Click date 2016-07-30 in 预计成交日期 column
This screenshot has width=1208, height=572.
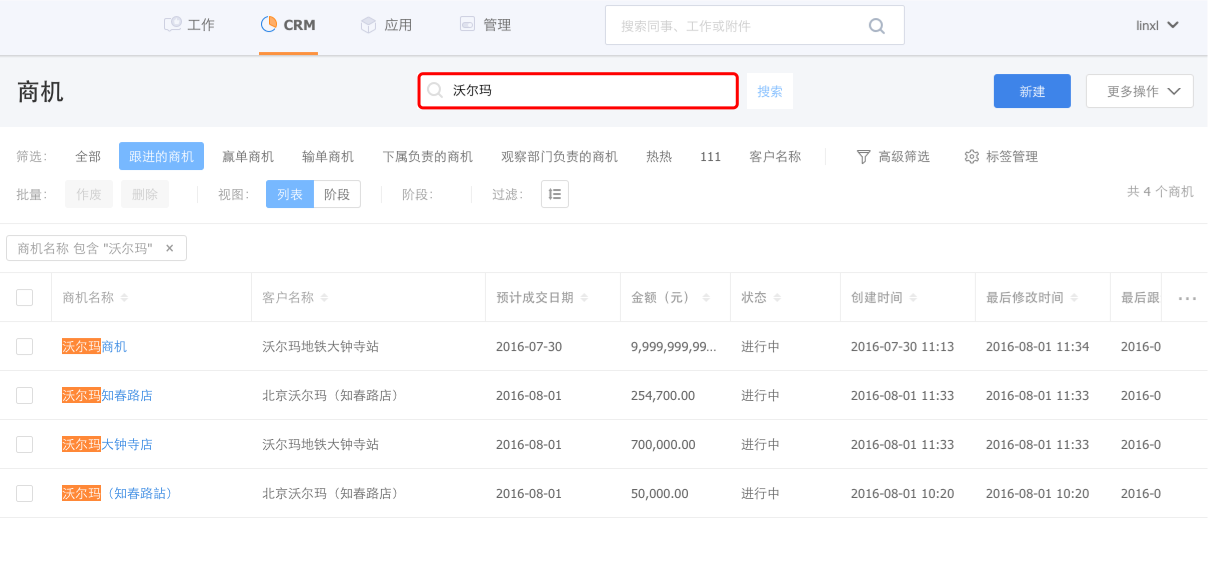[529, 347]
